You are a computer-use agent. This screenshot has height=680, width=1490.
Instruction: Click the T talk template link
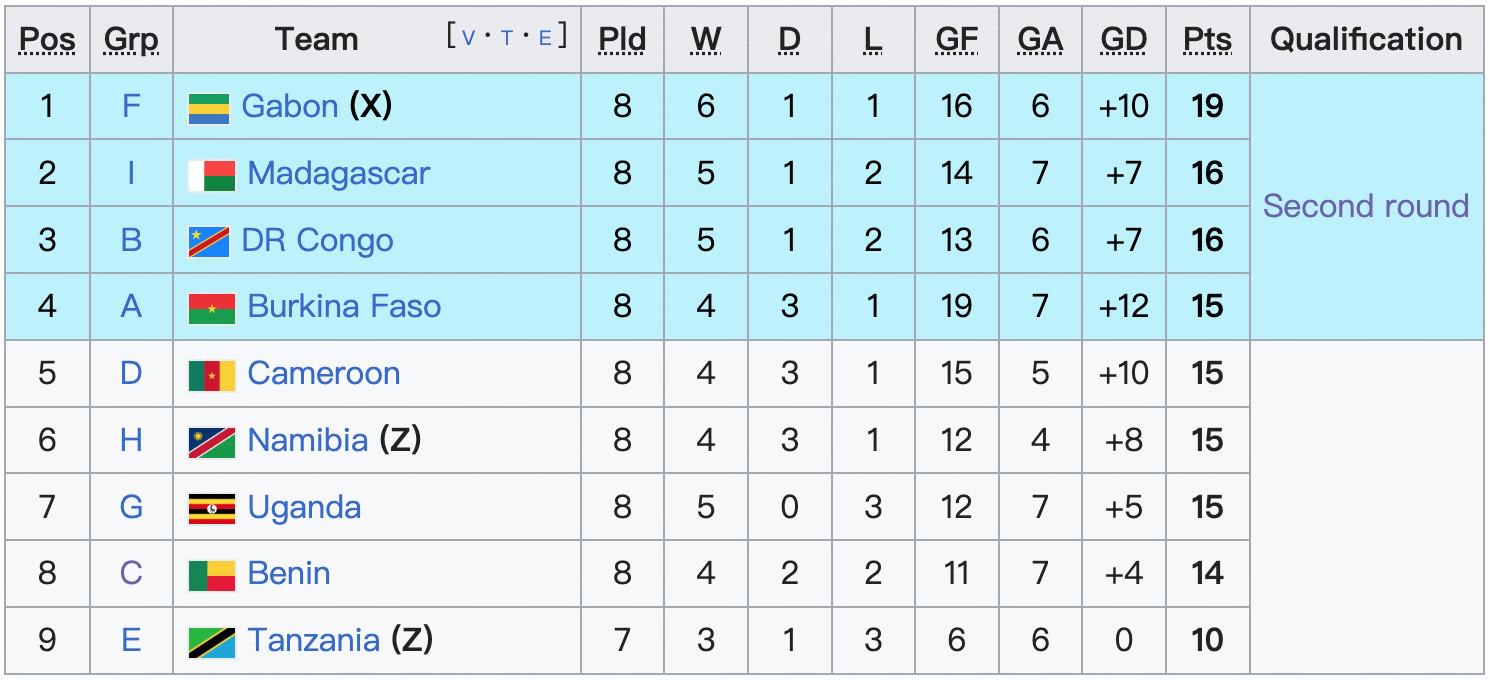click(x=507, y=38)
